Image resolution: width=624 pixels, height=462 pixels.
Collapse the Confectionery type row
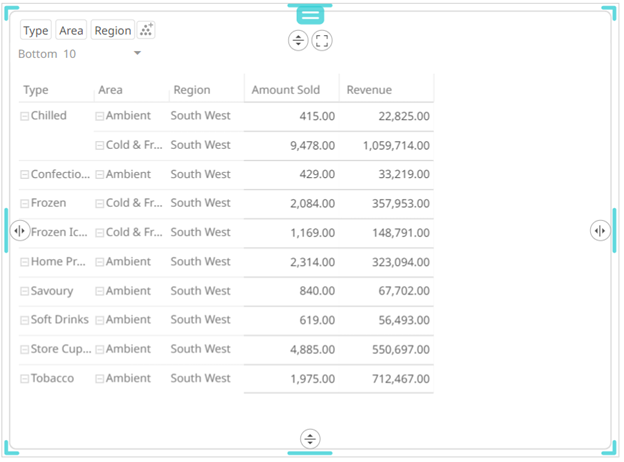25,175
